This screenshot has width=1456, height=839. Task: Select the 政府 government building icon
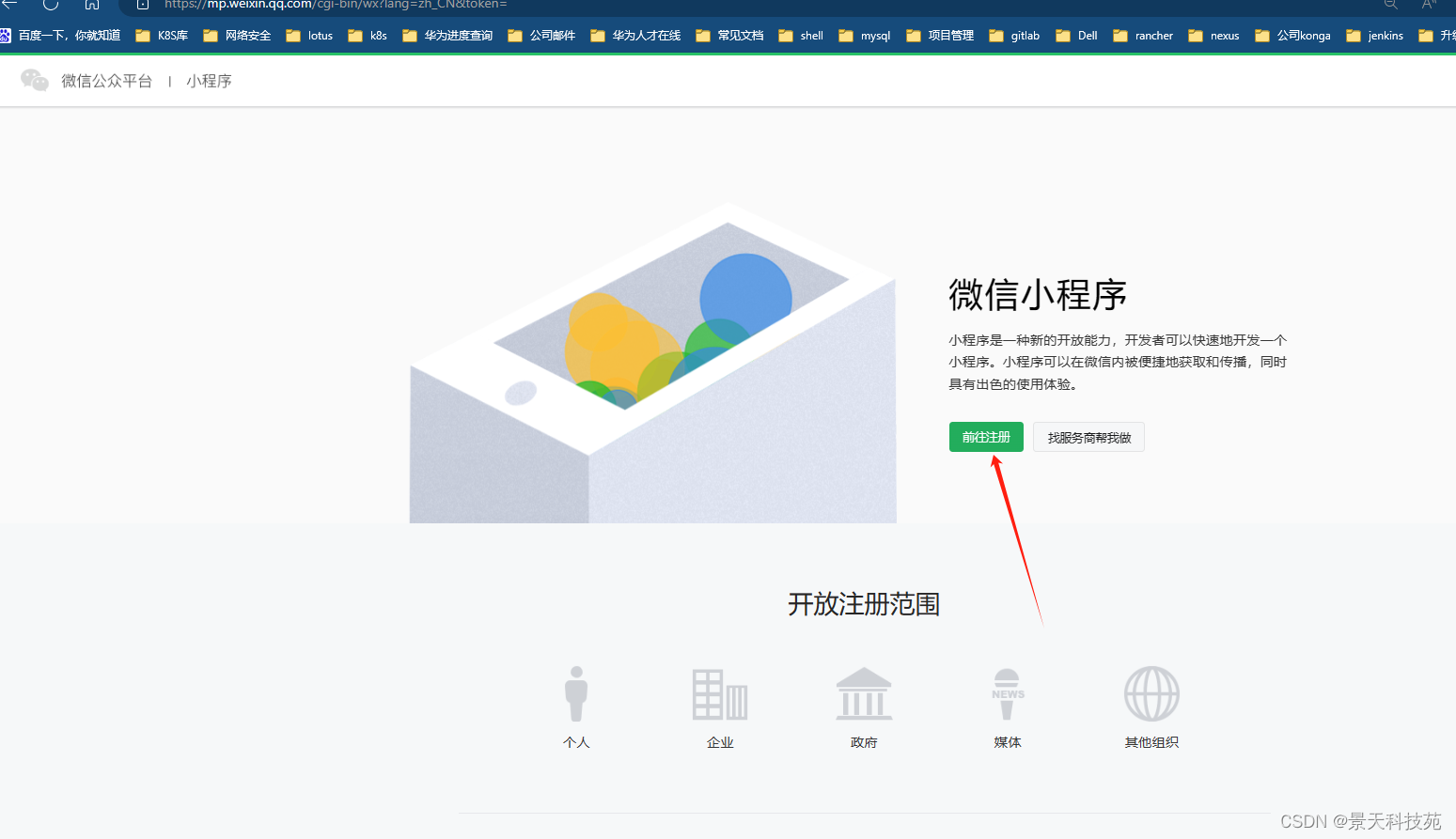[864, 694]
